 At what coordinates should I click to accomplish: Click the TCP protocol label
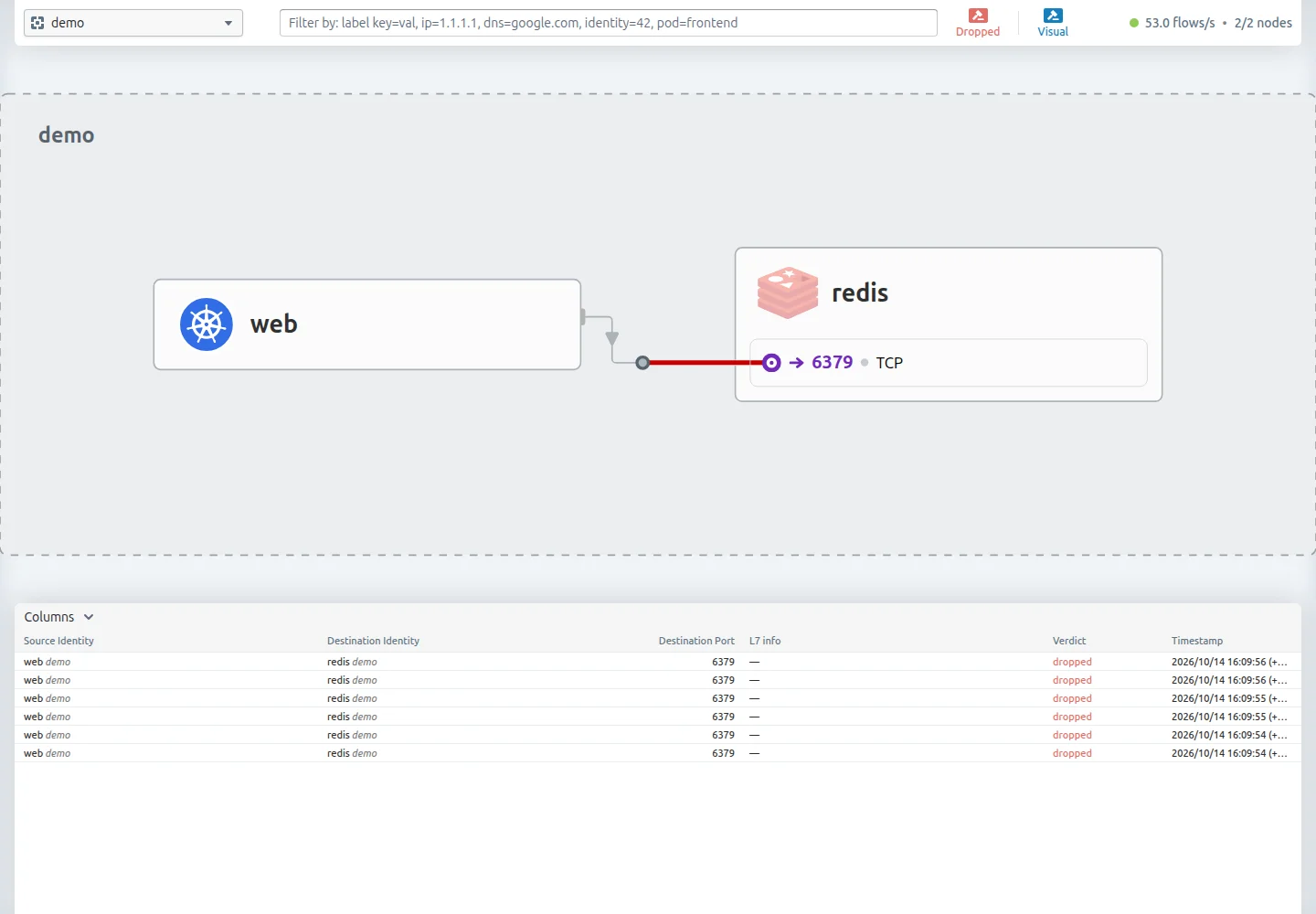click(x=889, y=363)
